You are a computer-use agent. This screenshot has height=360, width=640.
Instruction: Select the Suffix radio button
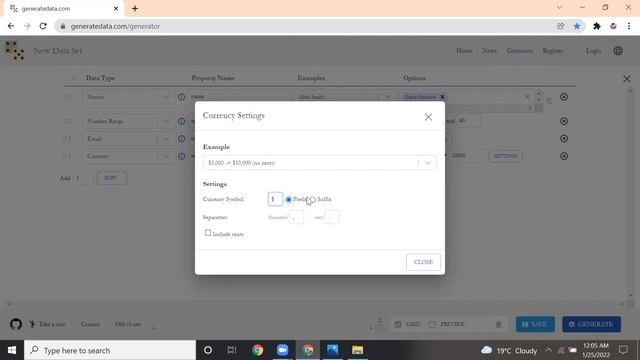(313, 200)
